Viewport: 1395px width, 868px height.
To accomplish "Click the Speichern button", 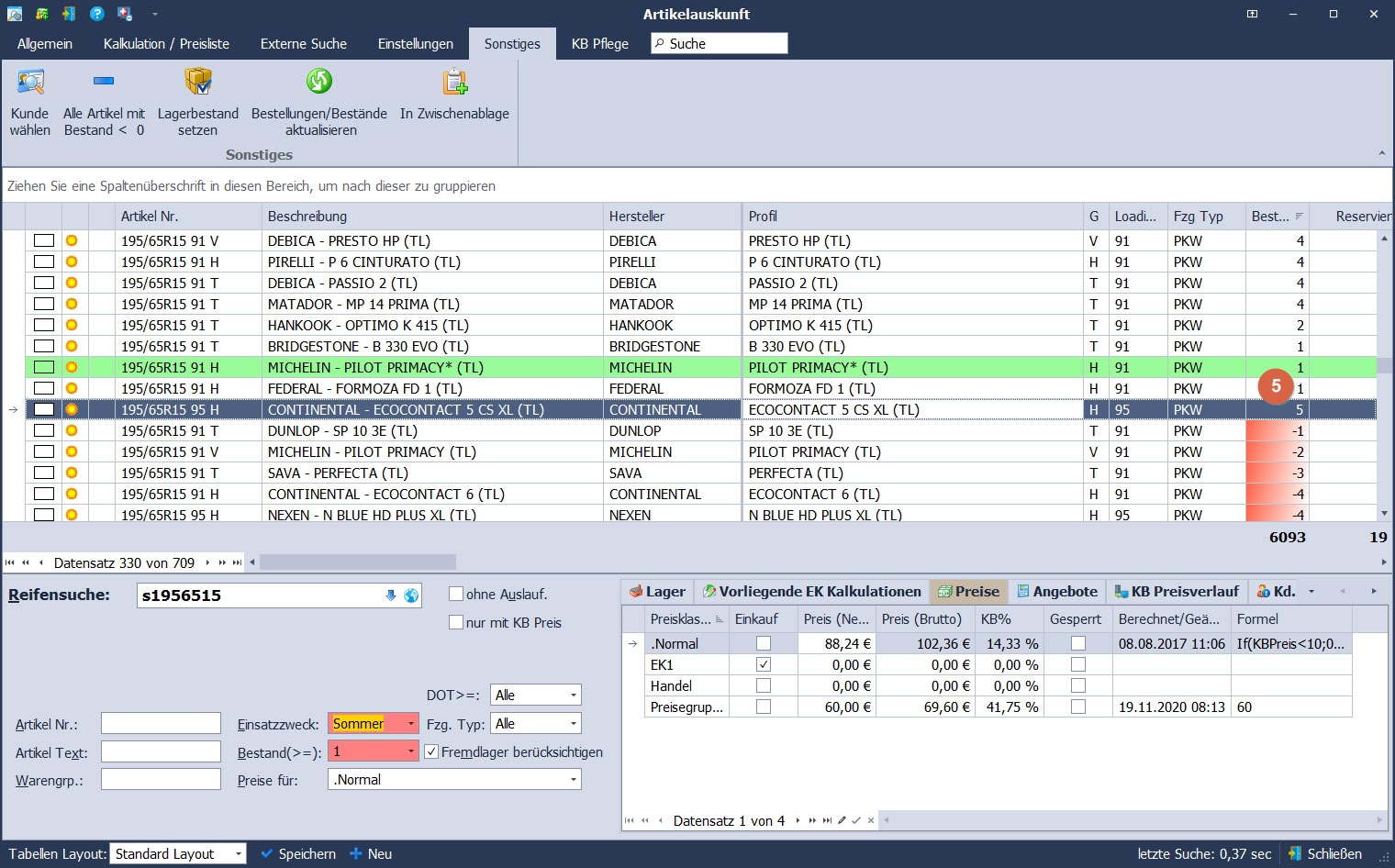I will click(297, 854).
